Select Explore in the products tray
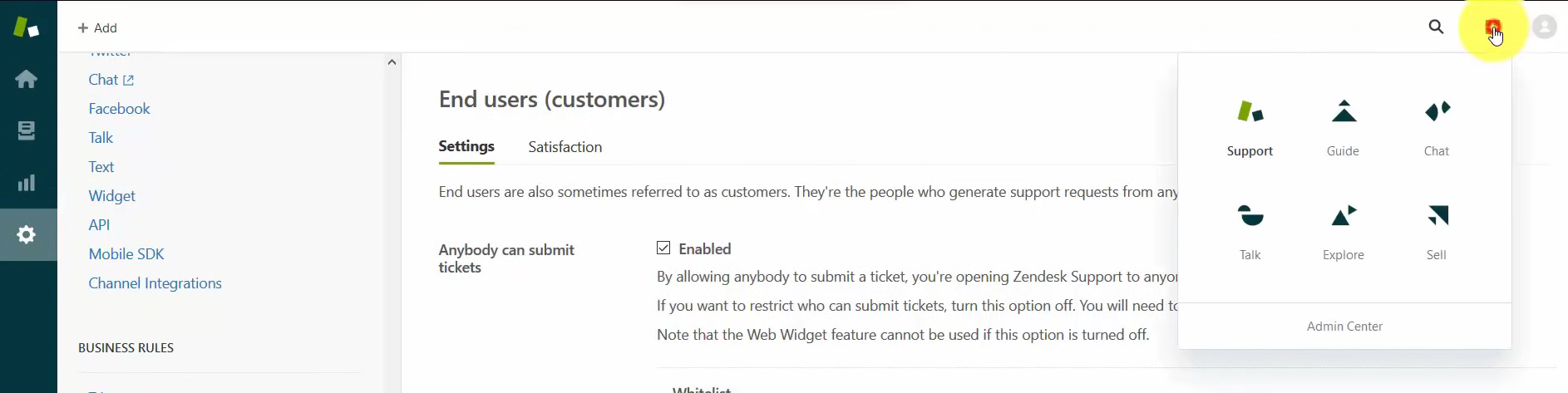This screenshot has width=1568, height=393. tap(1344, 232)
